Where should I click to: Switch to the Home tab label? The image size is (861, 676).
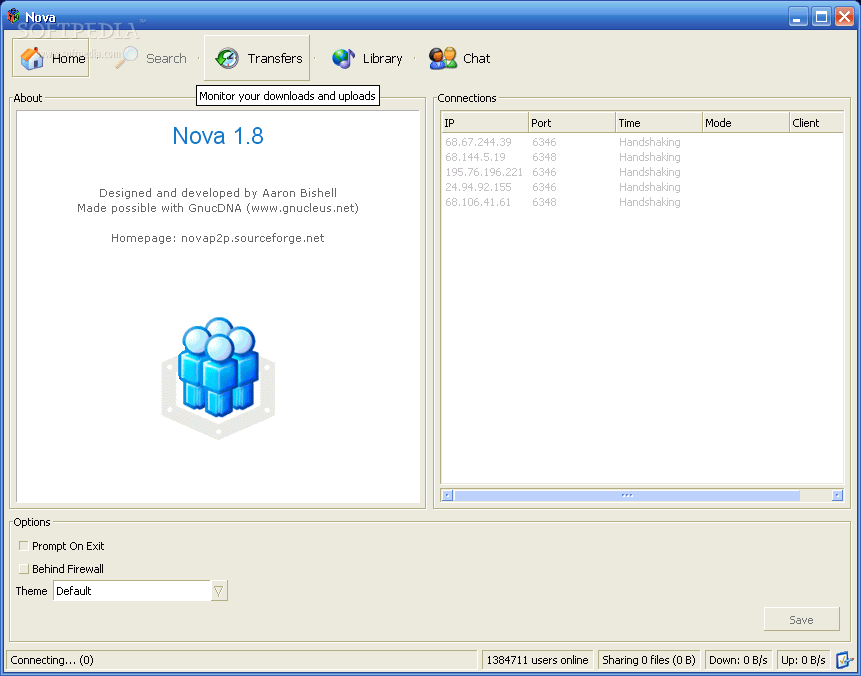tap(69, 58)
